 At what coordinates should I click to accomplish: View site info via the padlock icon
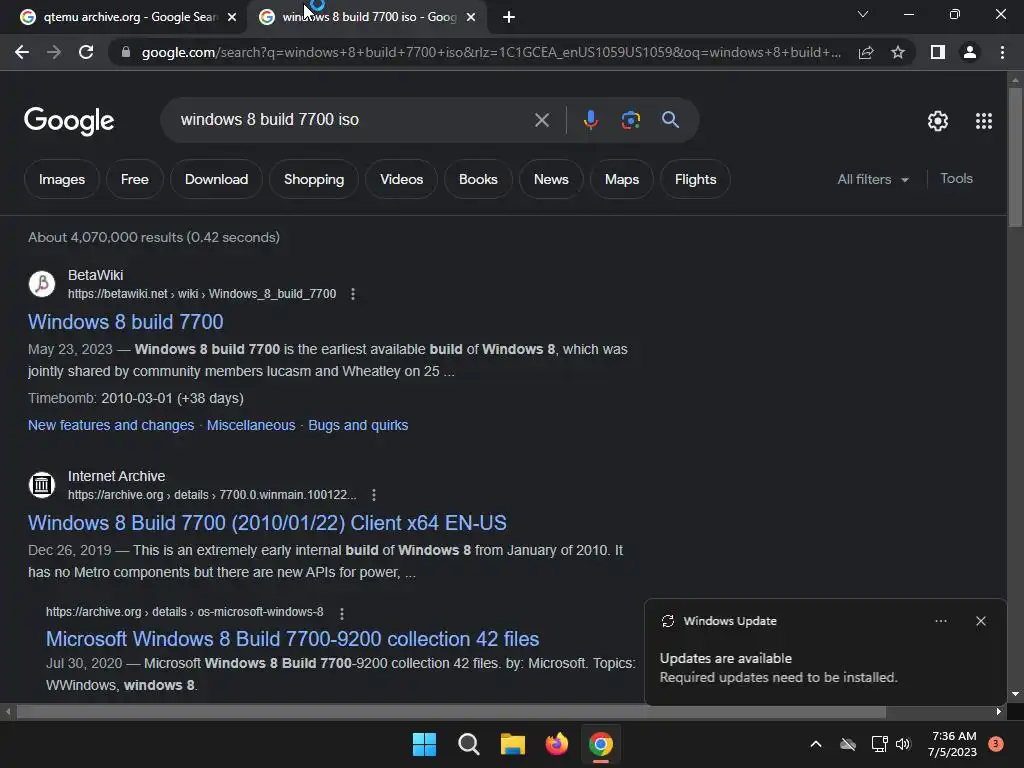[126, 52]
